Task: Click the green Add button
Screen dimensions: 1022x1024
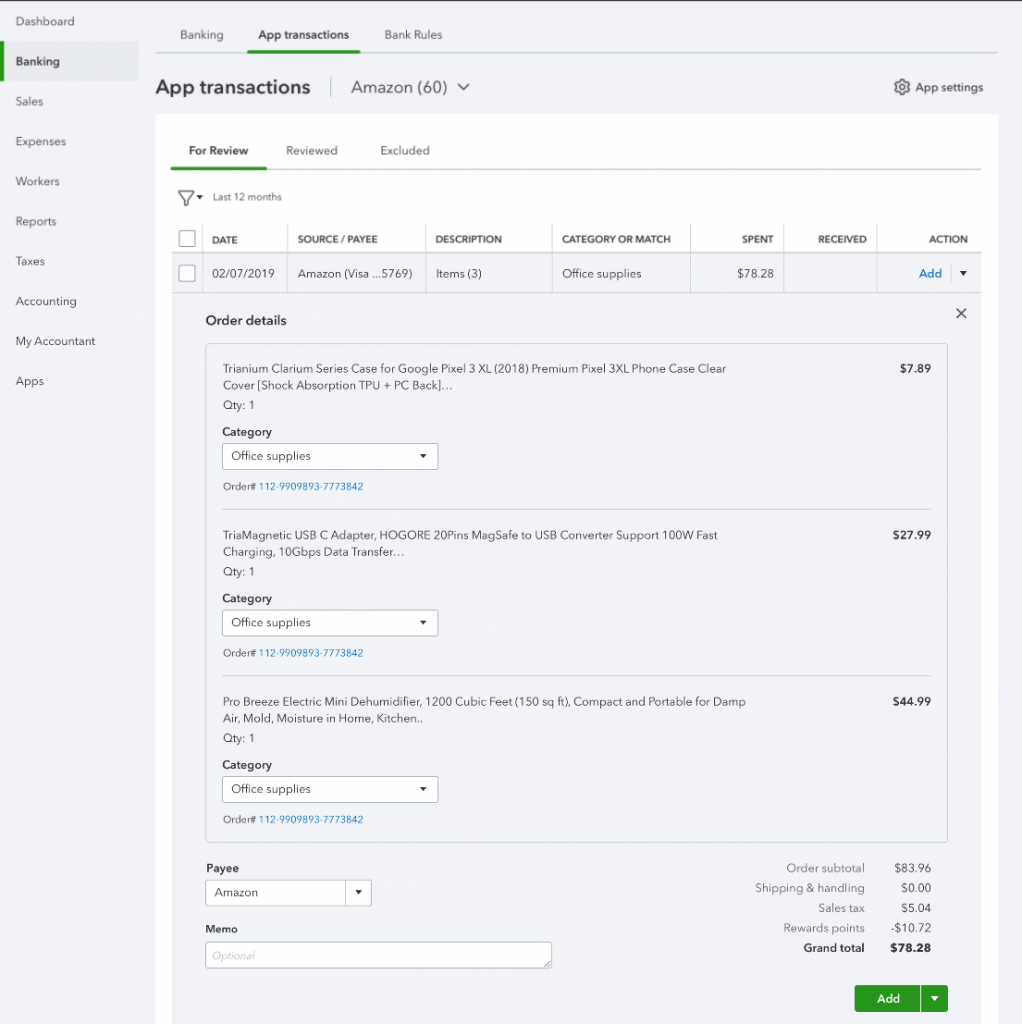Action: coord(887,999)
